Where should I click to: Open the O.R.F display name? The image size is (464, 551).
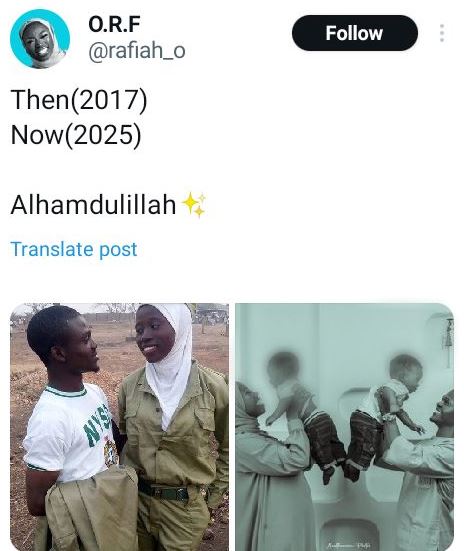click(114, 24)
